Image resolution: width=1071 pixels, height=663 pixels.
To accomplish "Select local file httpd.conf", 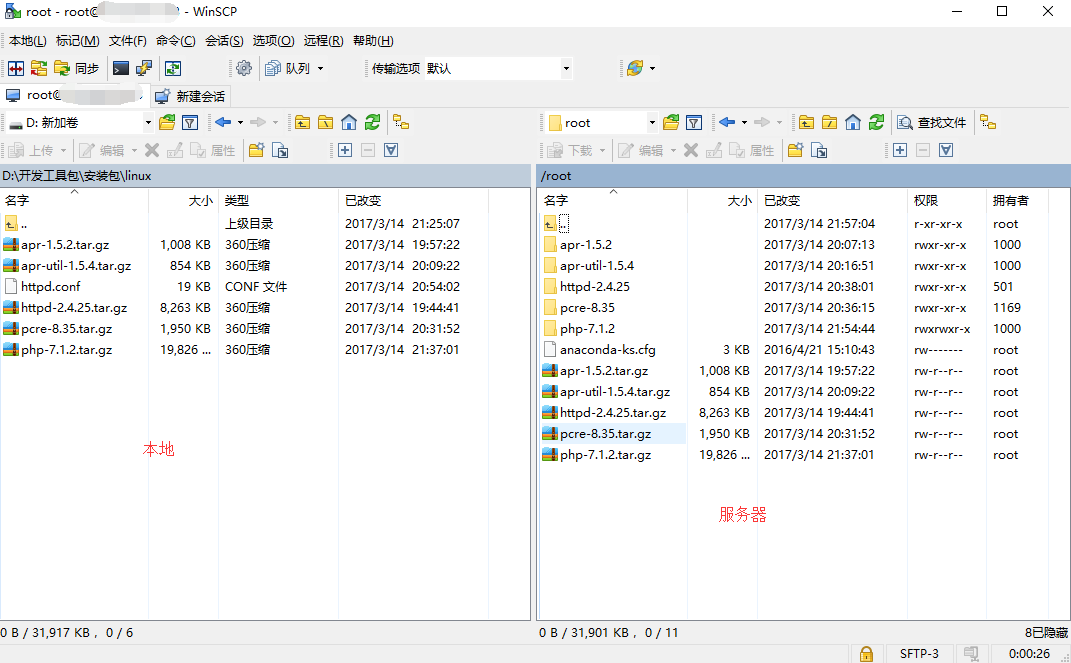I will point(51,287).
